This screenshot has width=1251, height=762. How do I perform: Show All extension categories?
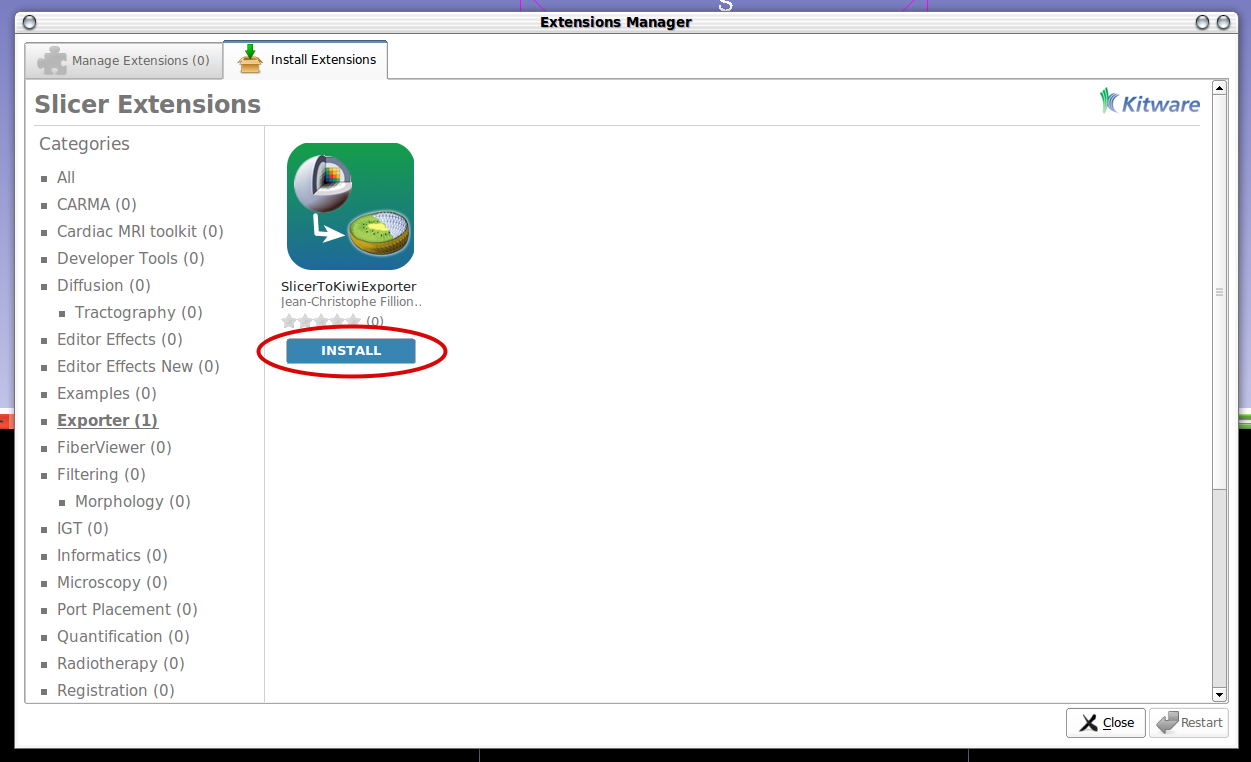tap(66, 177)
